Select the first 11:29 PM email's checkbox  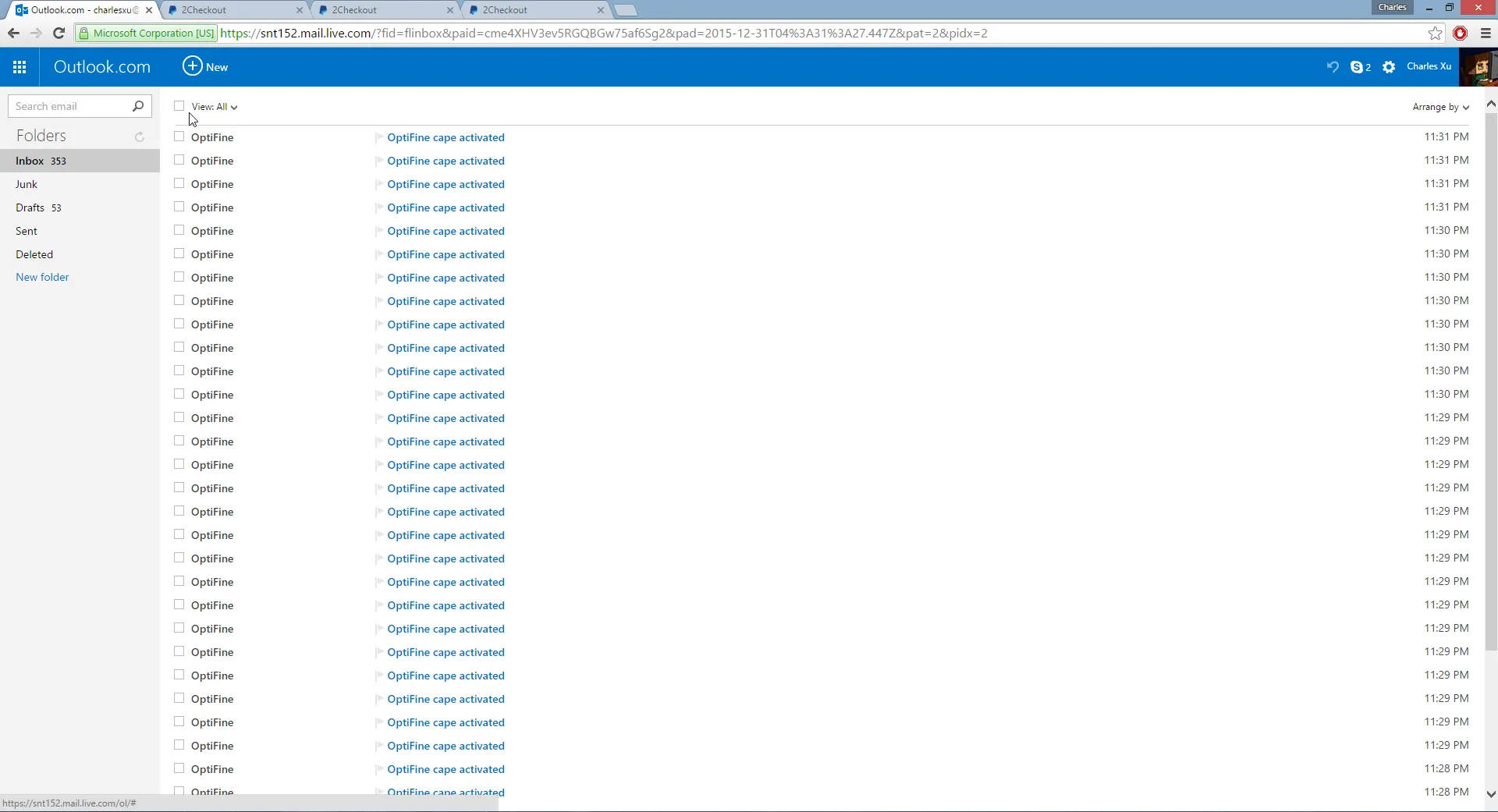(x=179, y=417)
